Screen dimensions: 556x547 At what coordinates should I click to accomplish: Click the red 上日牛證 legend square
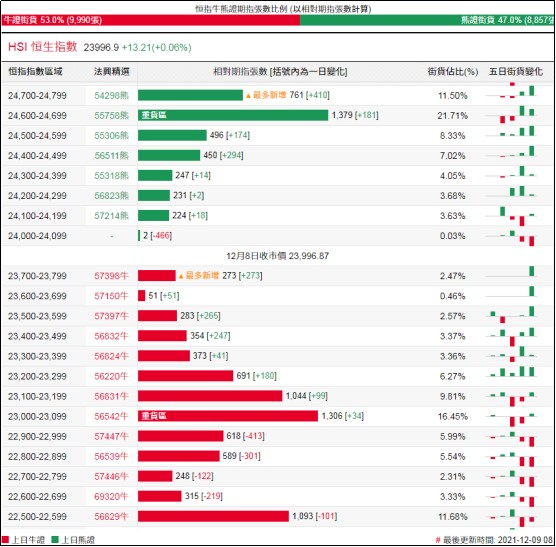(x=5, y=540)
